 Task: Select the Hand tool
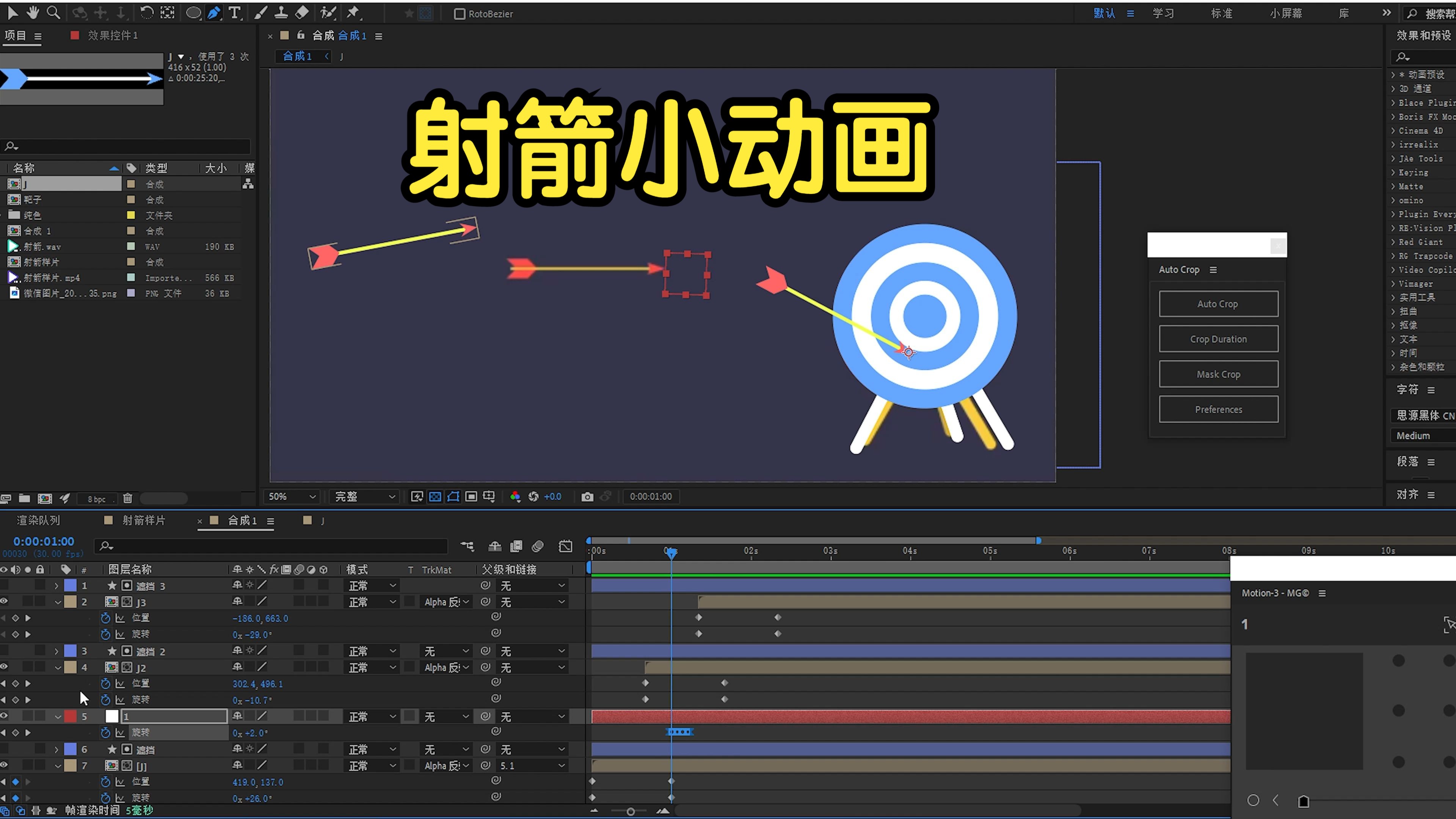click(33, 13)
